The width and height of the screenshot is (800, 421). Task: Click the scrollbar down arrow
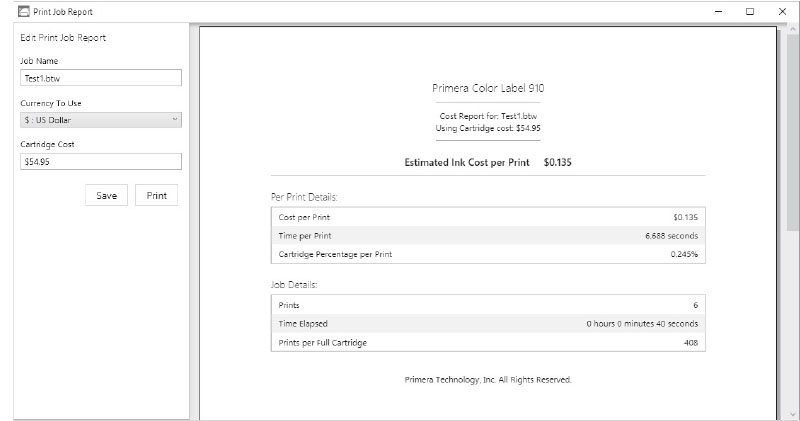[793, 414]
